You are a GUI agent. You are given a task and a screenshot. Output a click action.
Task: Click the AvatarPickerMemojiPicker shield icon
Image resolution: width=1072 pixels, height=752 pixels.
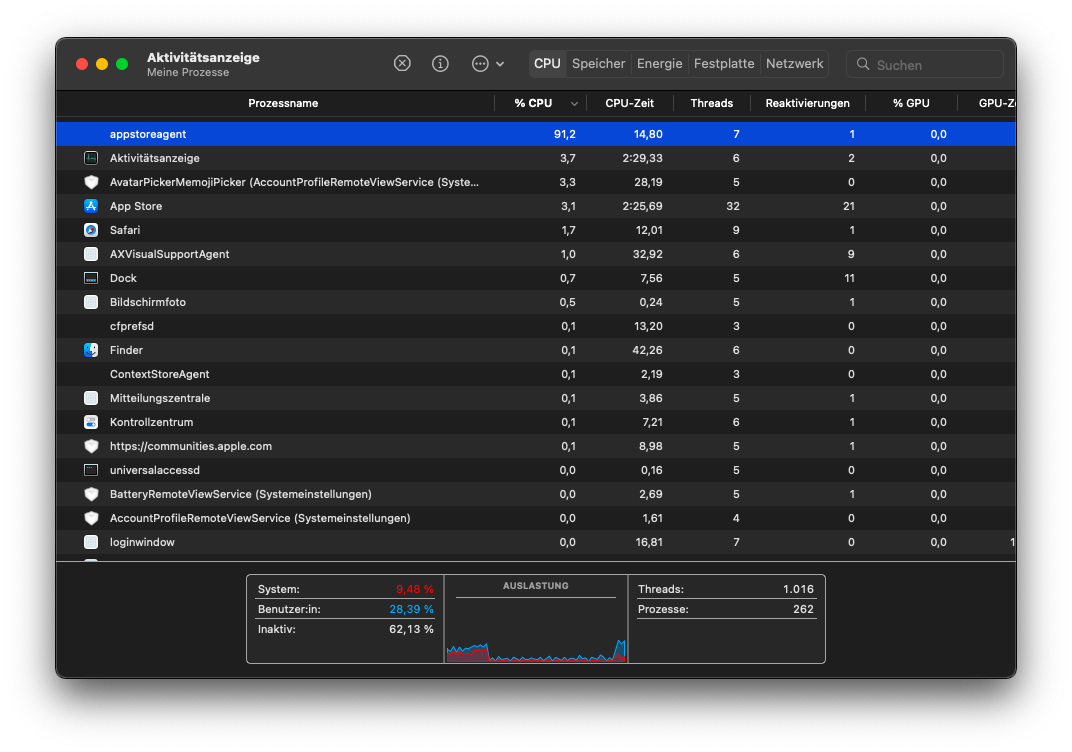tap(91, 182)
